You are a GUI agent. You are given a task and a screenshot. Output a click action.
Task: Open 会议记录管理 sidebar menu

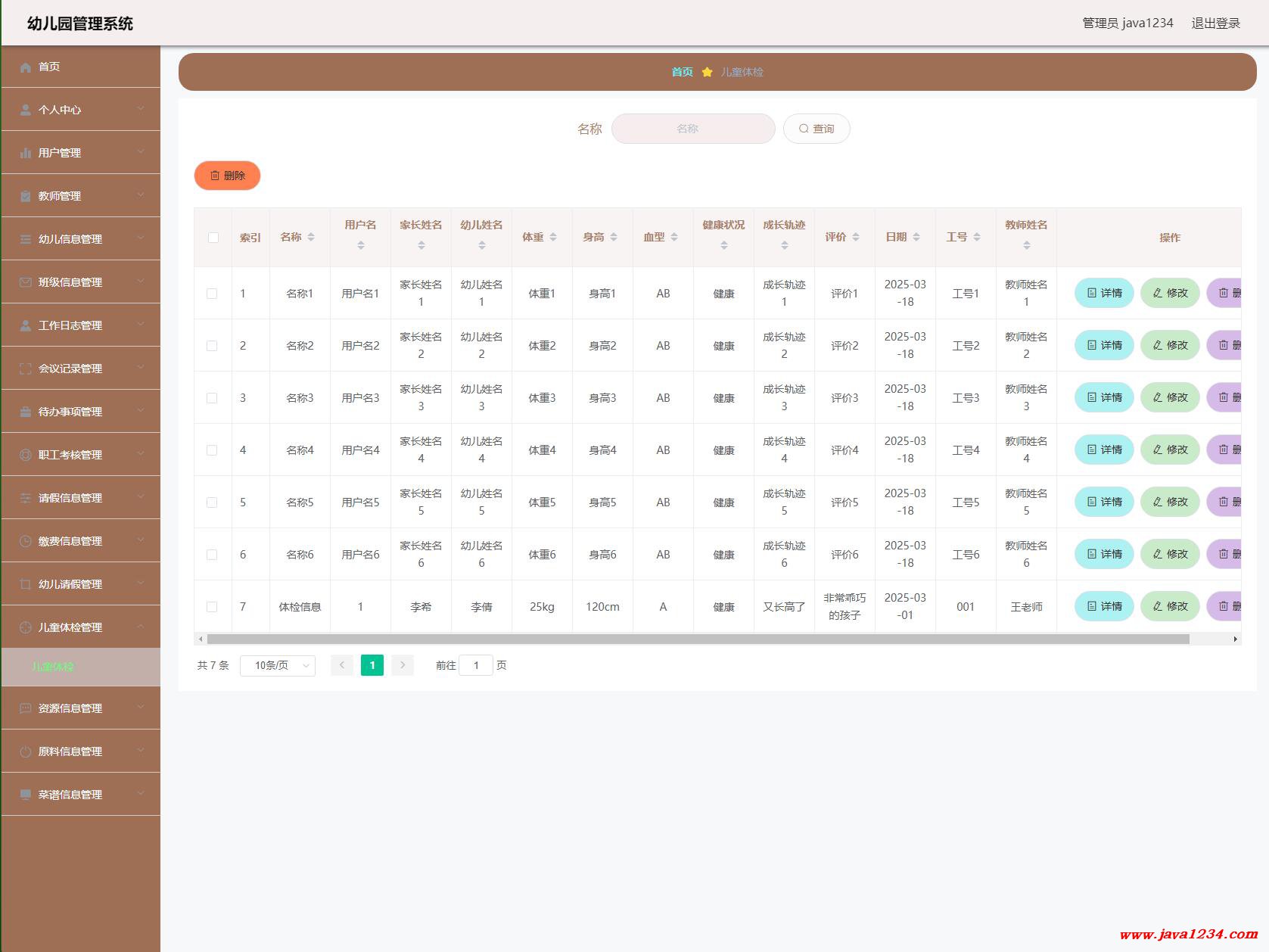point(81,369)
